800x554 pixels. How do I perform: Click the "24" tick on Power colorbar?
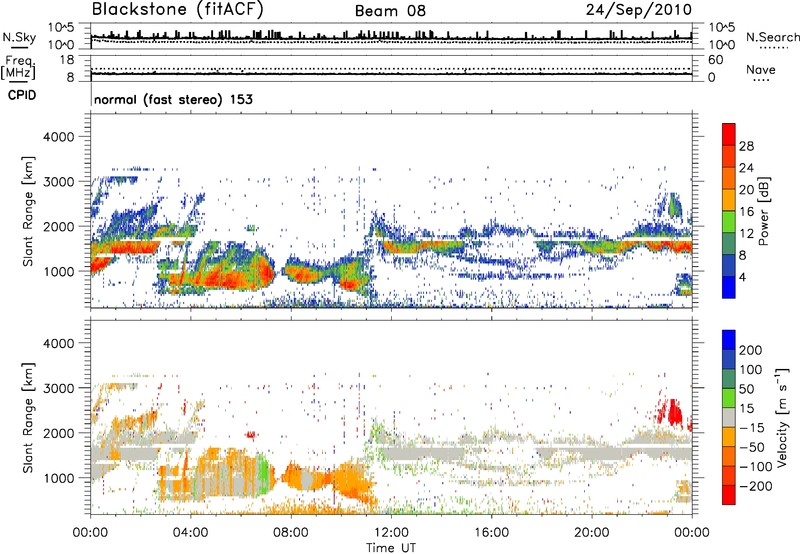pyautogui.click(x=746, y=168)
